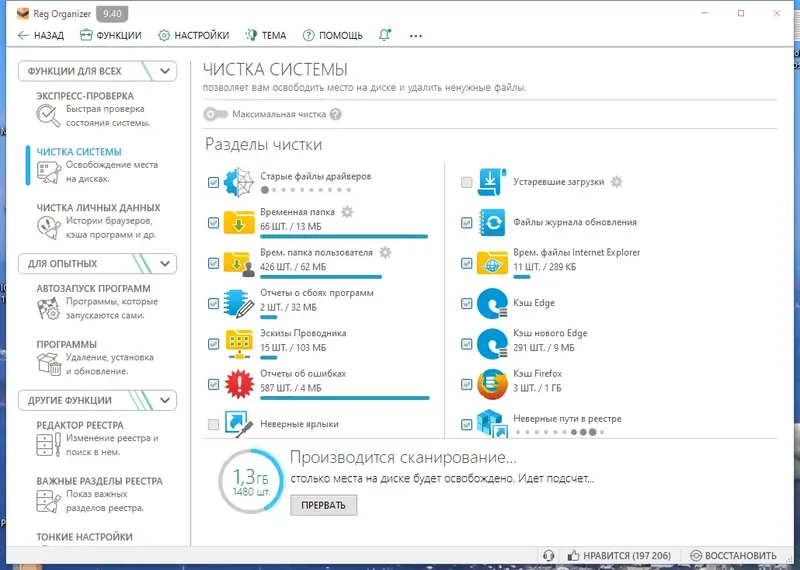
Task: Click the headset support icon in status bar
Action: 548,556
